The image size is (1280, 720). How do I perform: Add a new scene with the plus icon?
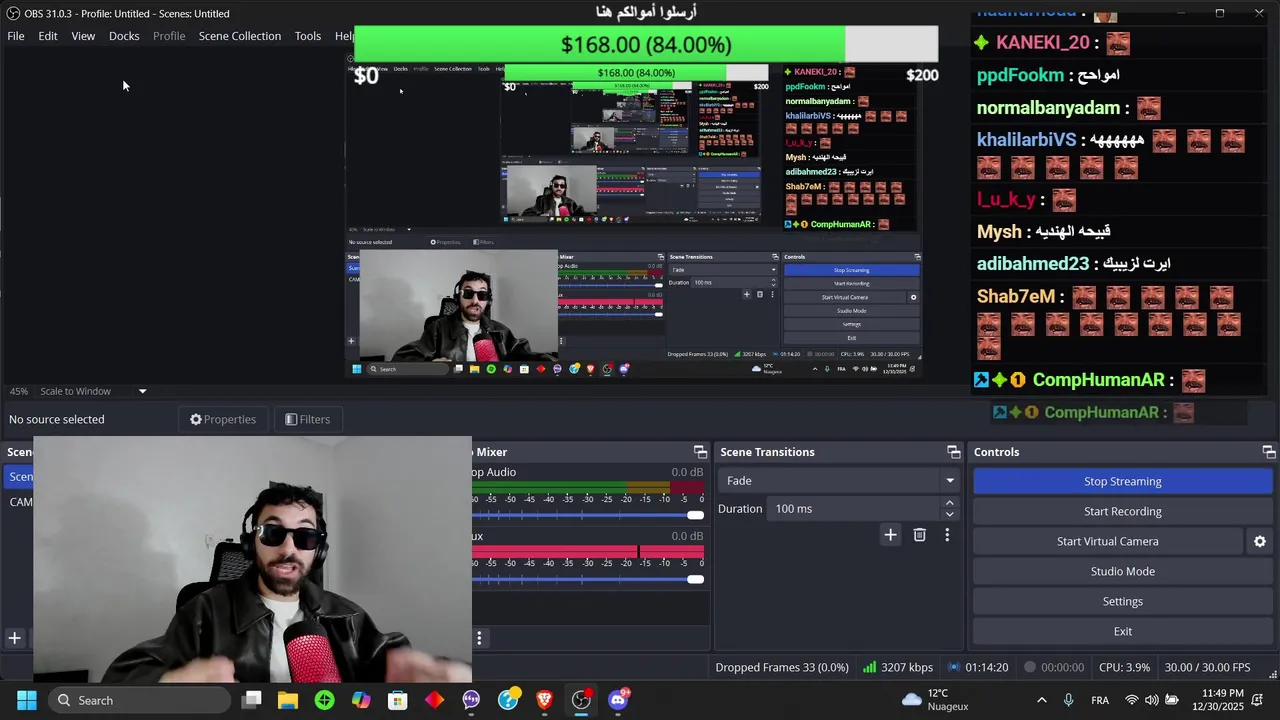click(x=15, y=638)
